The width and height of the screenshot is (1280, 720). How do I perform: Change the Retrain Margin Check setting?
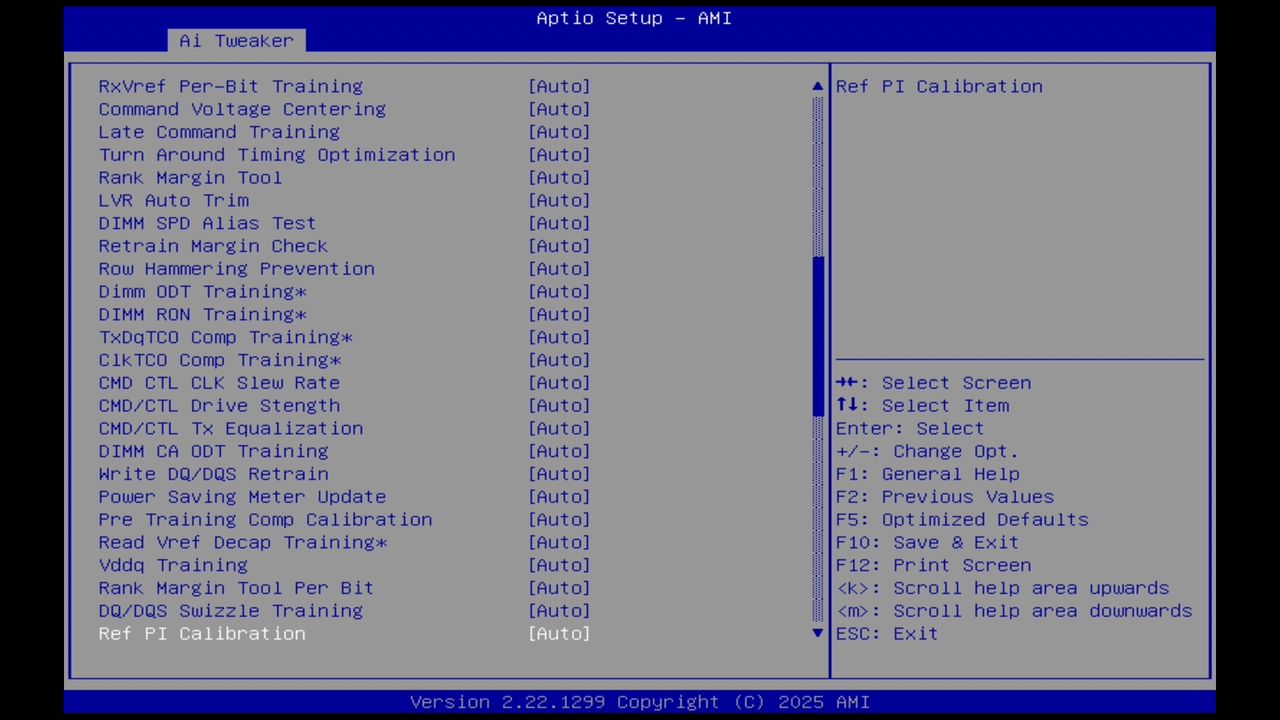(x=559, y=246)
